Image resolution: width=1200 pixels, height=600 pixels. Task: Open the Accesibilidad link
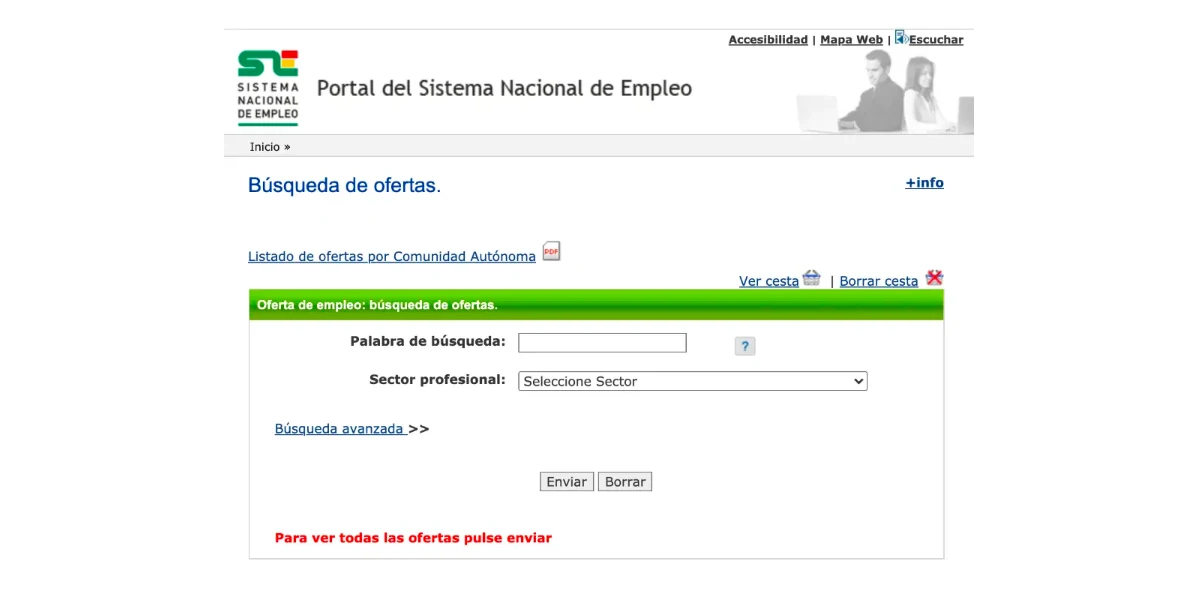point(768,40)
